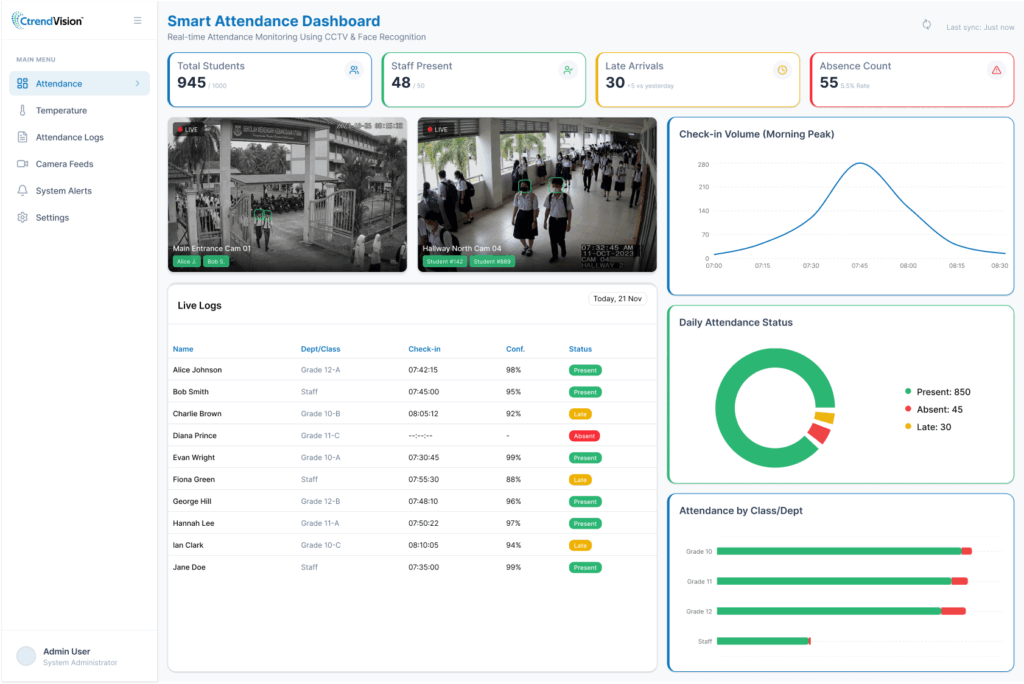
Task: Click the people icon on Staff Present card
Action: click(x=570, y=71)
